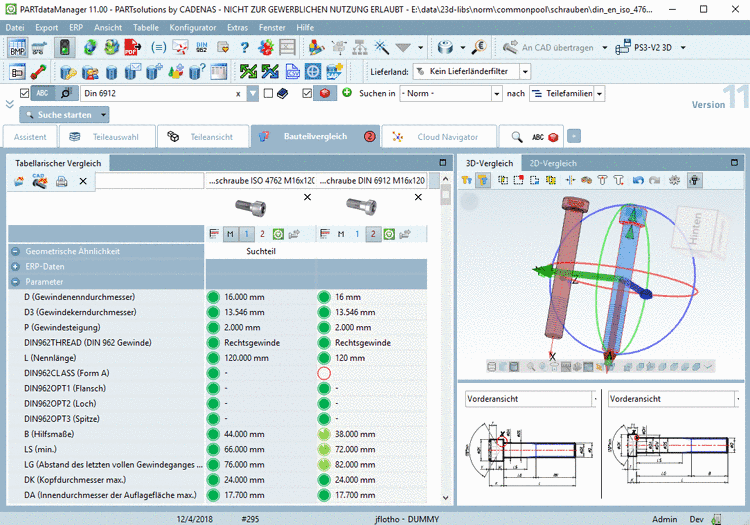Expand the ERP-Daten section

pos(15,266)
